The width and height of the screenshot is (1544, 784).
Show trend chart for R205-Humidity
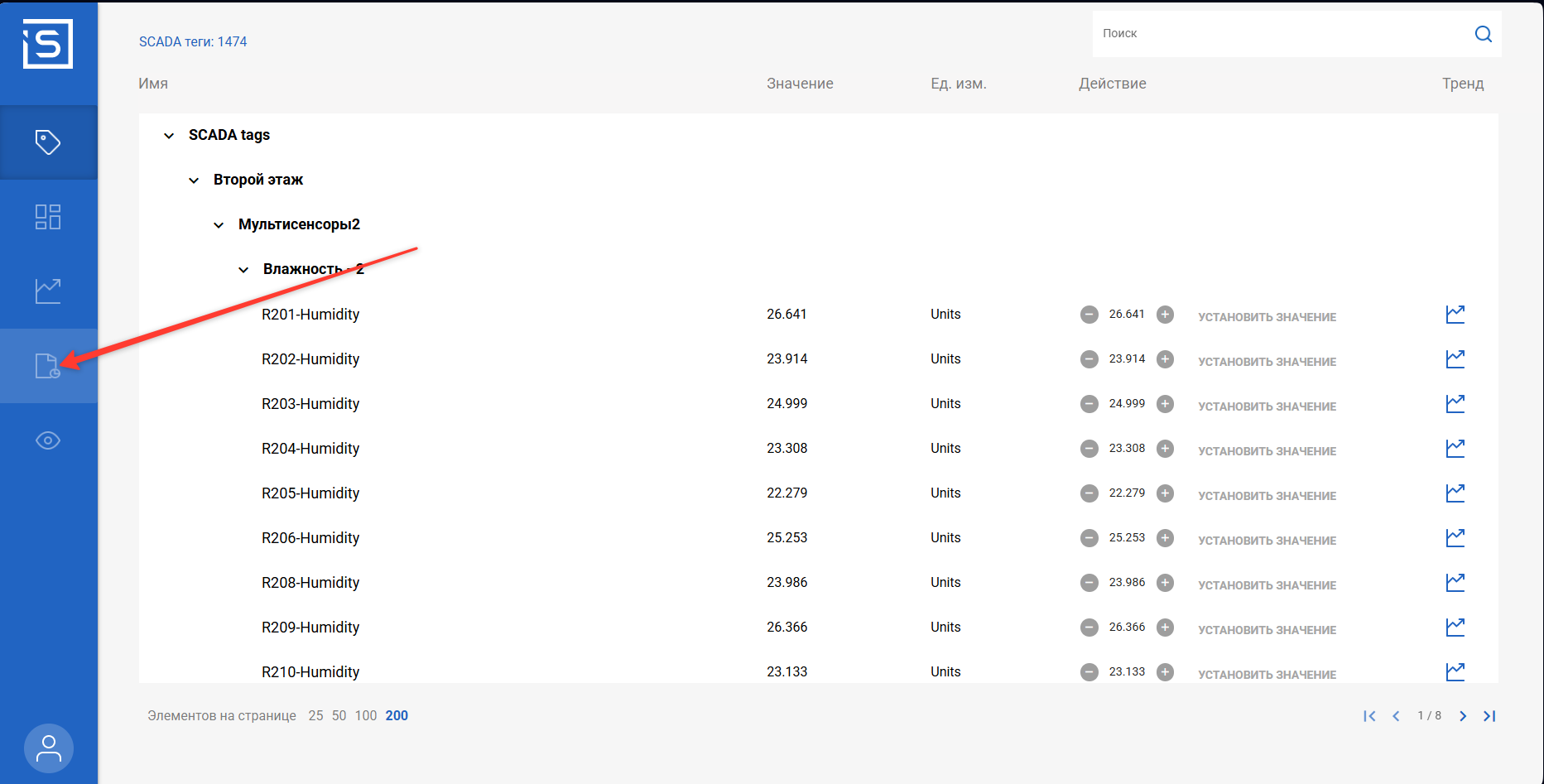1455,493
